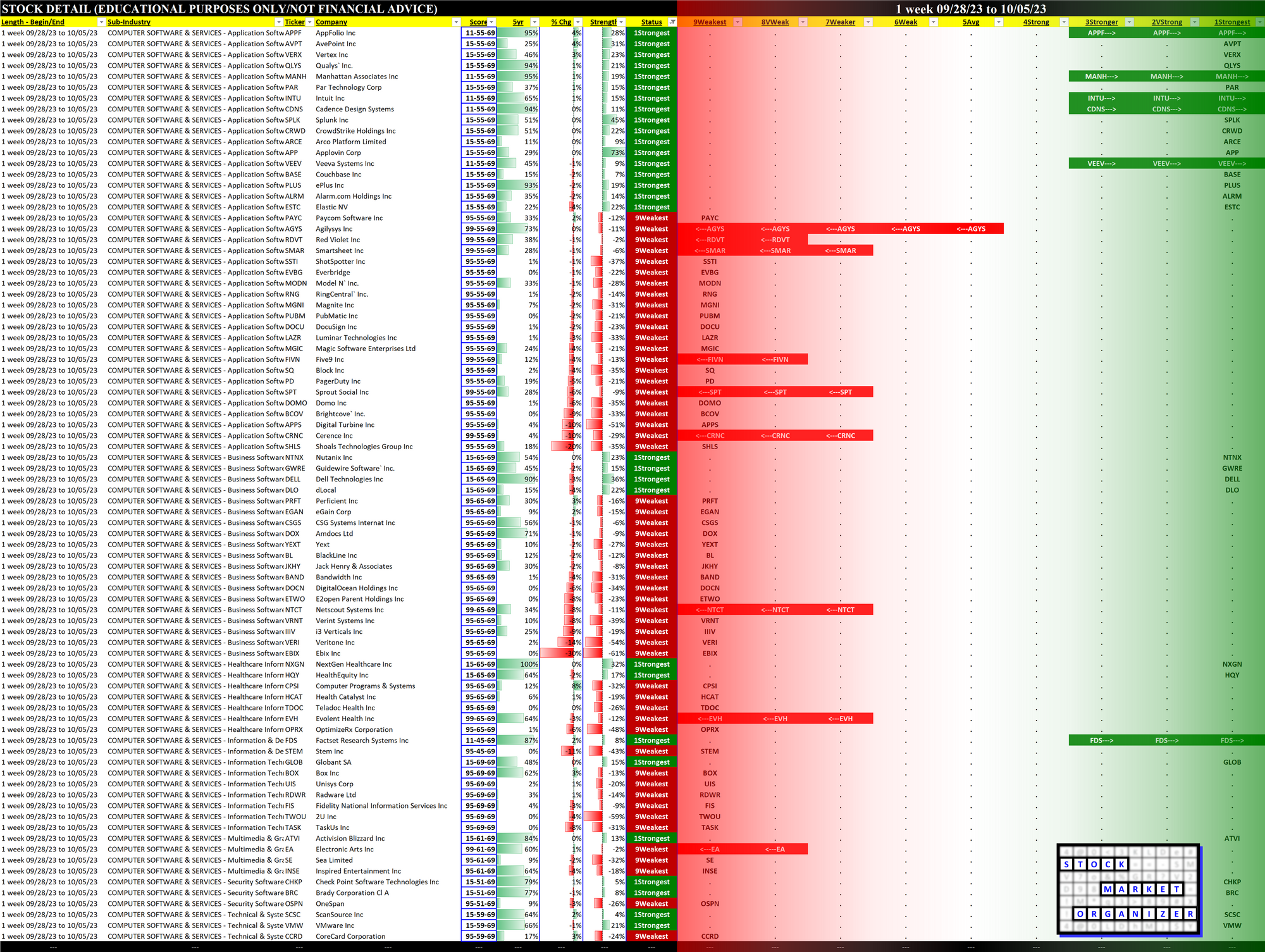Select the Ebix Inc -30% change cell
The width and height of the screenshot is (1265, 952).
point(562,653)
